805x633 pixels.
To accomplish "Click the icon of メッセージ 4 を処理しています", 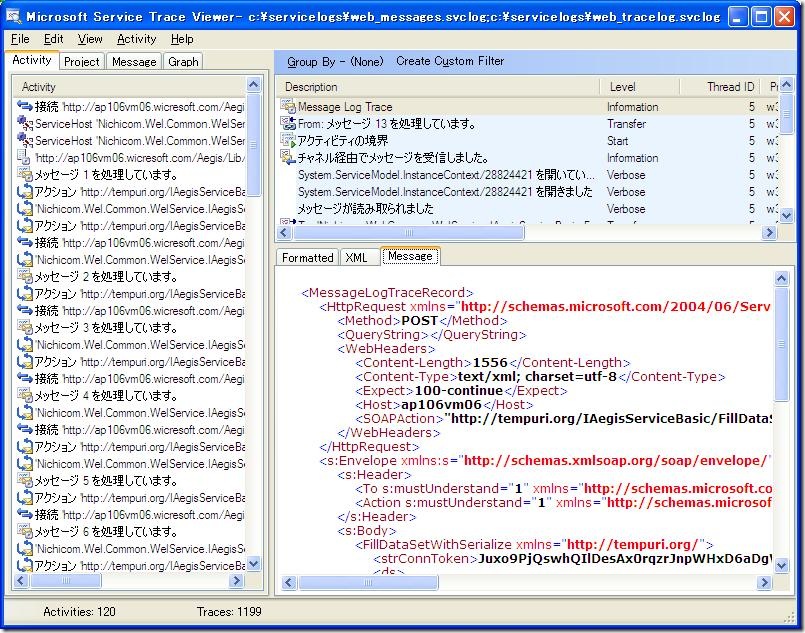I will (x=25, y=395).
